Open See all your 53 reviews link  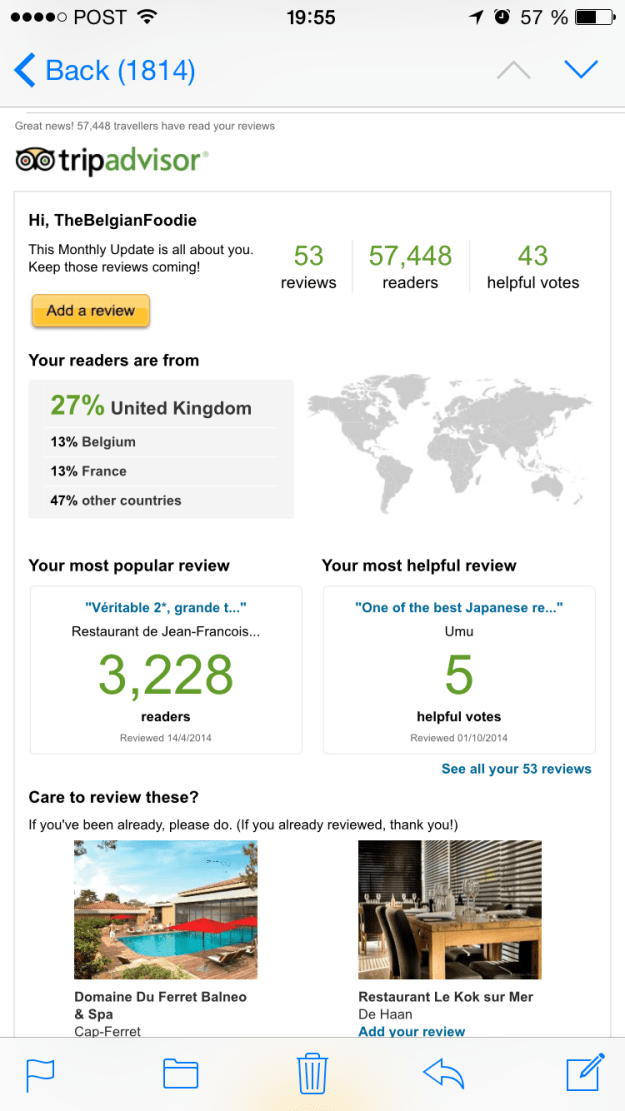tap(516, 769)
